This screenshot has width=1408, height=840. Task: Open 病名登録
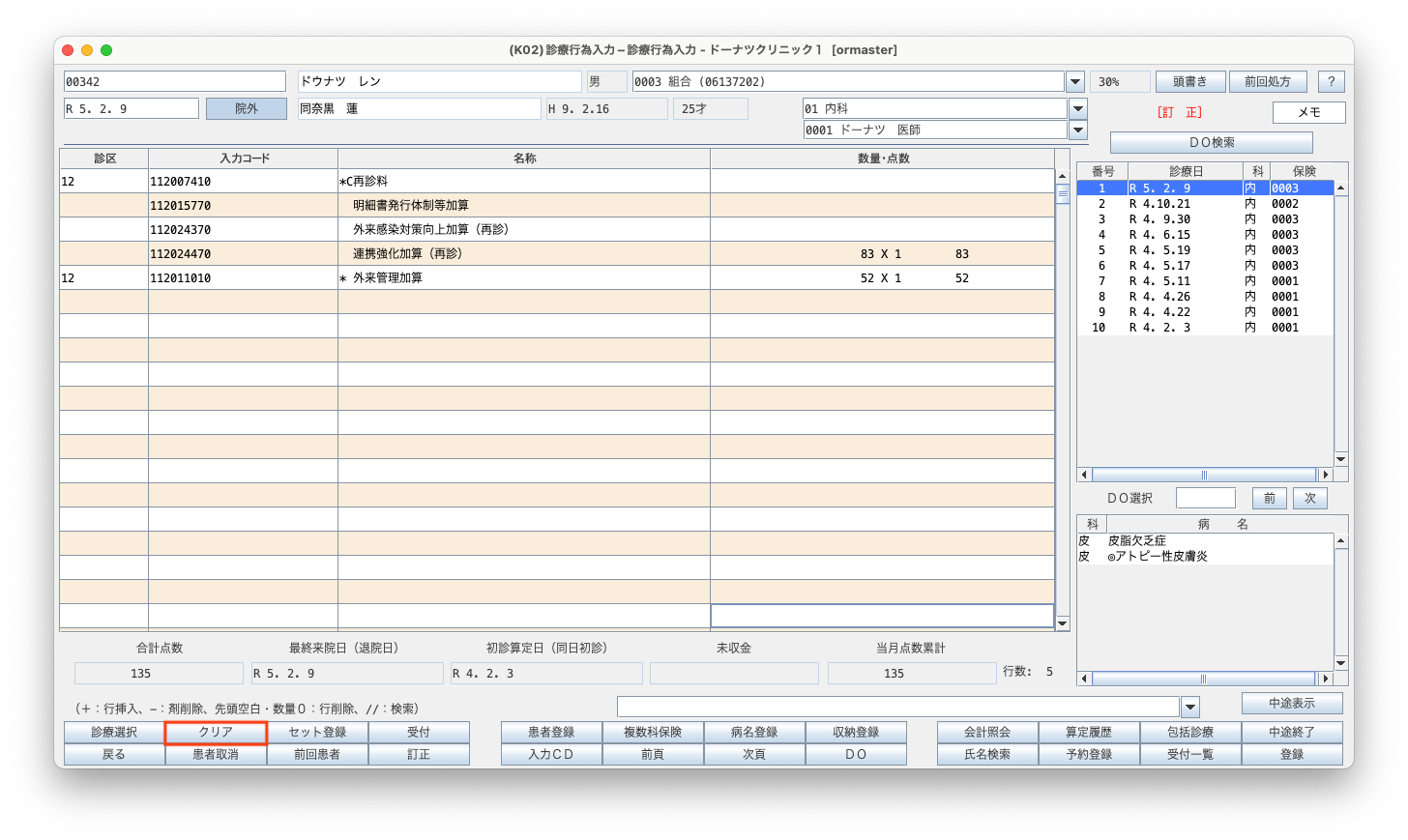[754, 733]
